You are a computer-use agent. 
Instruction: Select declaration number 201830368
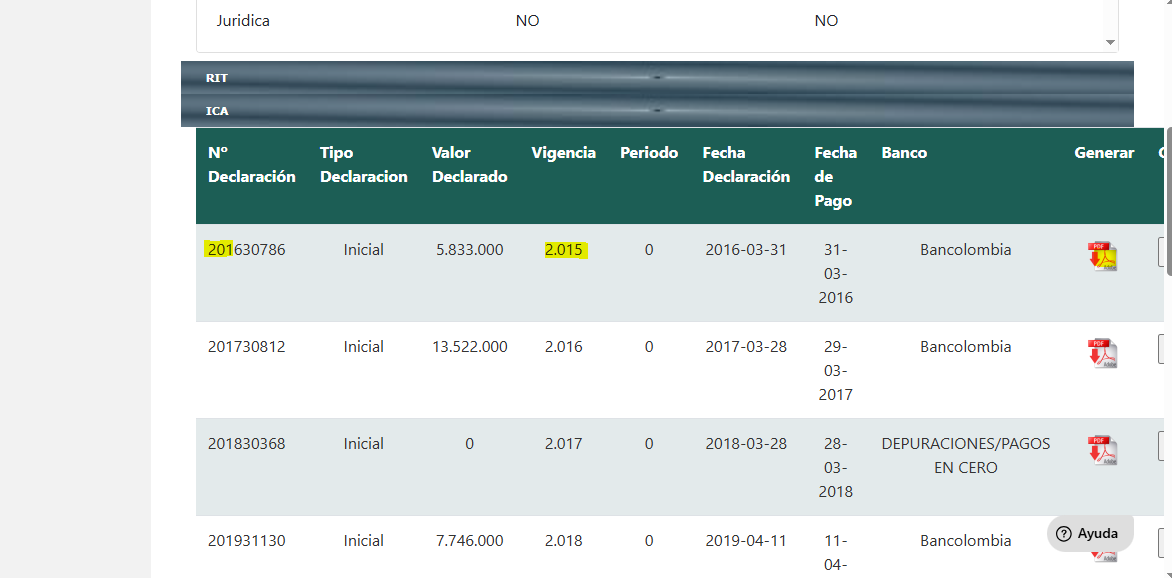pos(247,444)
